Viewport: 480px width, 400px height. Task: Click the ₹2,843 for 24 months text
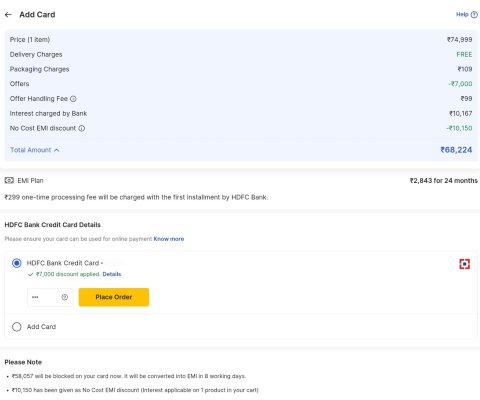(444, 181)
